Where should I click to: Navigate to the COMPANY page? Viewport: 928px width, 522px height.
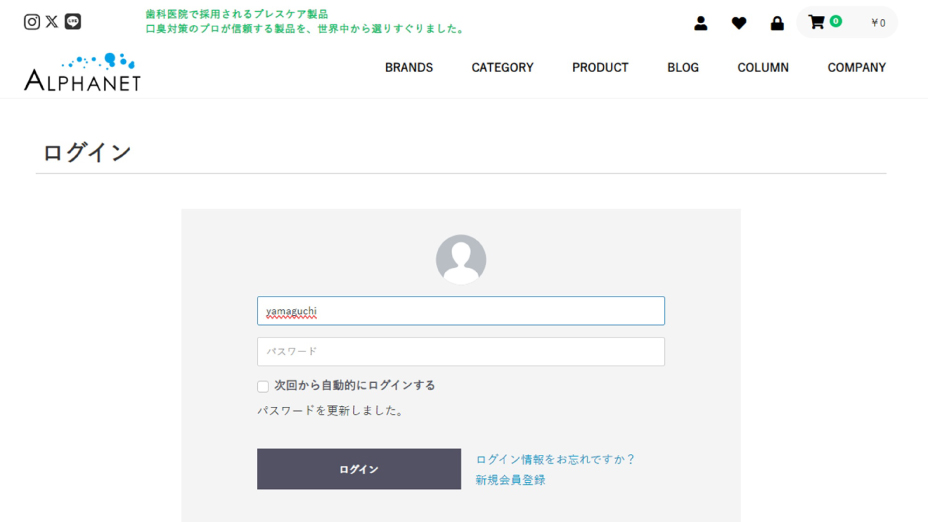(856, 68)
